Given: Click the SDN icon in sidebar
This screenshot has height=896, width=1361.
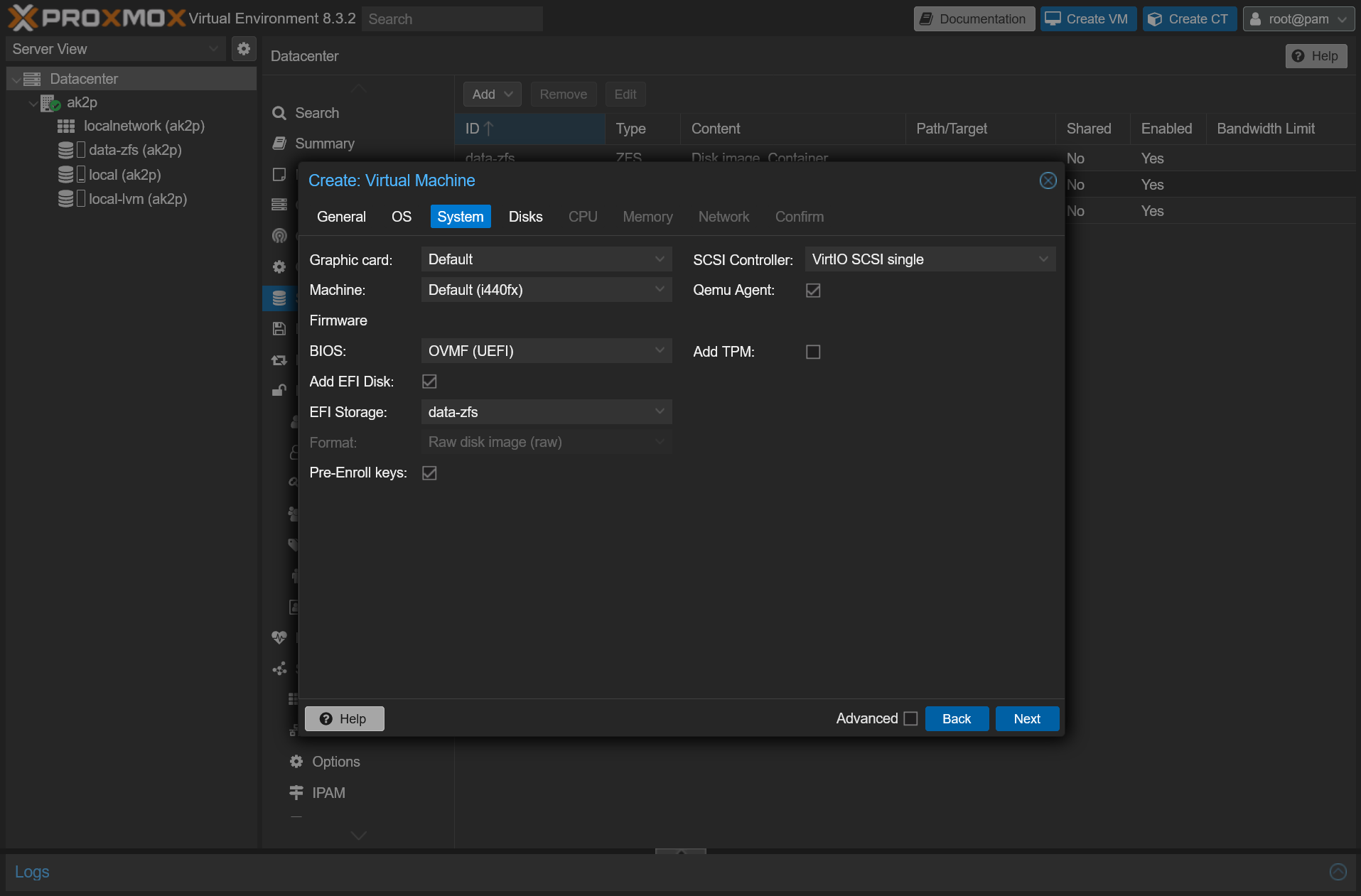Looking at the screenshot, I should click(x=279, y=669).
